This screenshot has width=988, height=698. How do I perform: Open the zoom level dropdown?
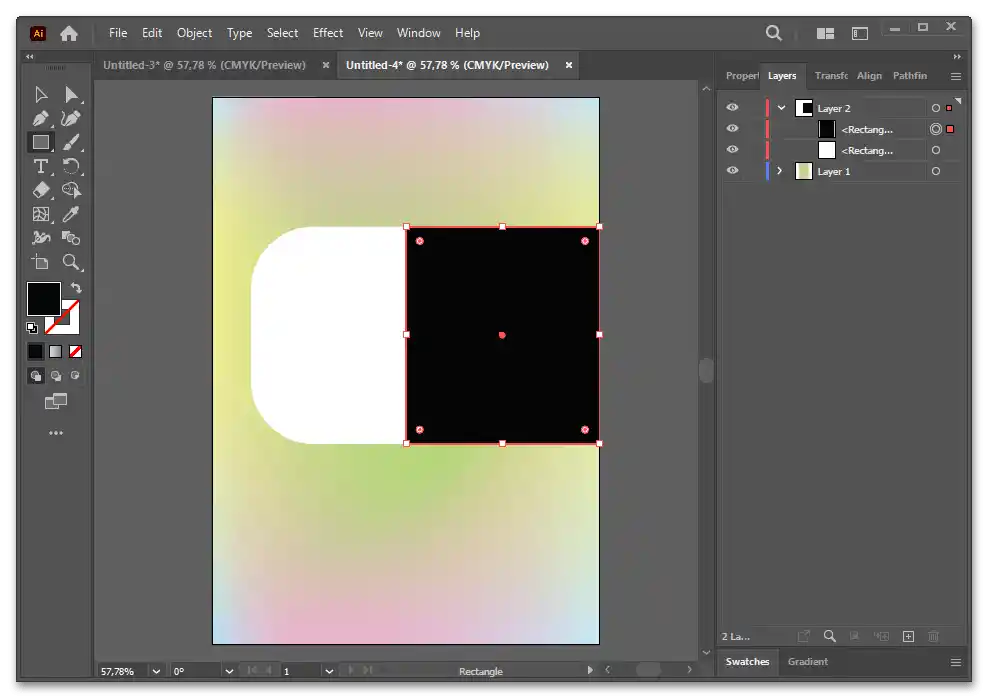click(157, 671)
